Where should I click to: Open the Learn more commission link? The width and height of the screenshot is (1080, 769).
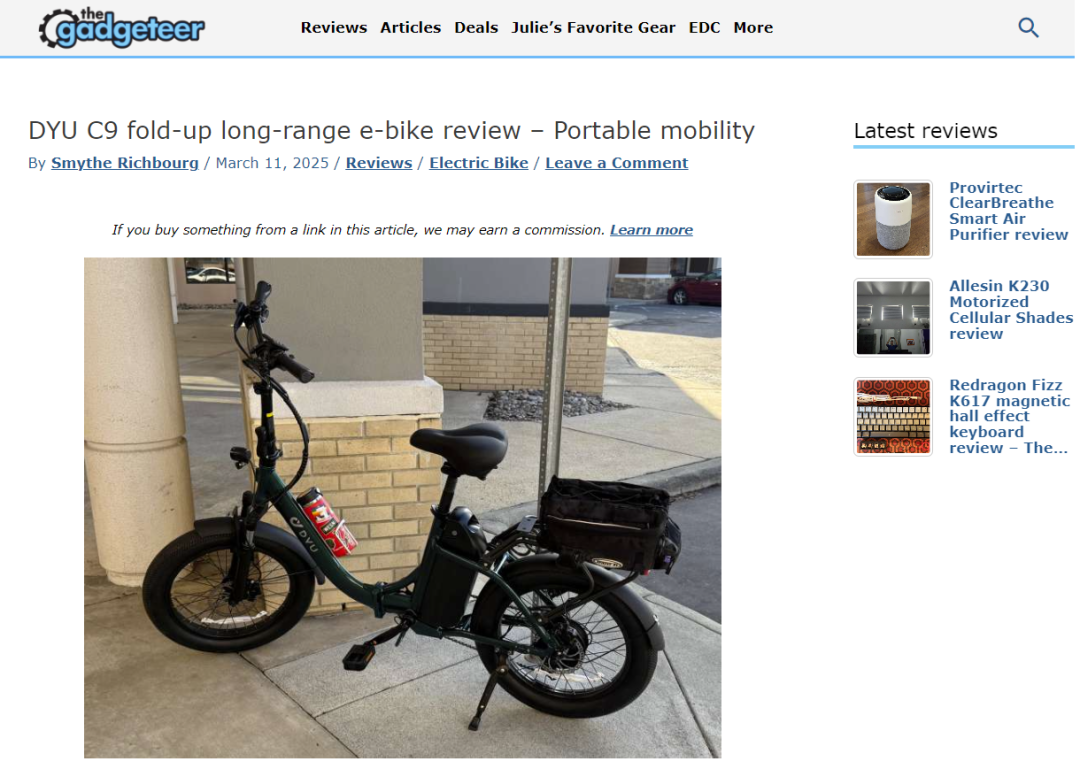651,230
